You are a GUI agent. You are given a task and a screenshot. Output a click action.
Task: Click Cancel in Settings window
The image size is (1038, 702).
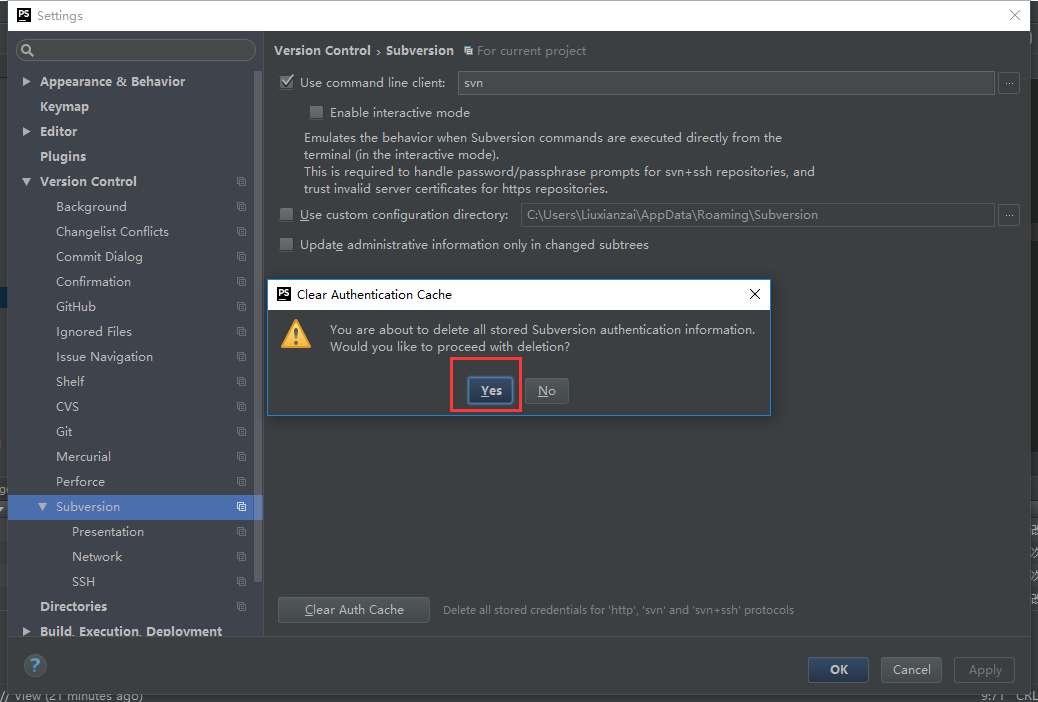click(912, 670)
